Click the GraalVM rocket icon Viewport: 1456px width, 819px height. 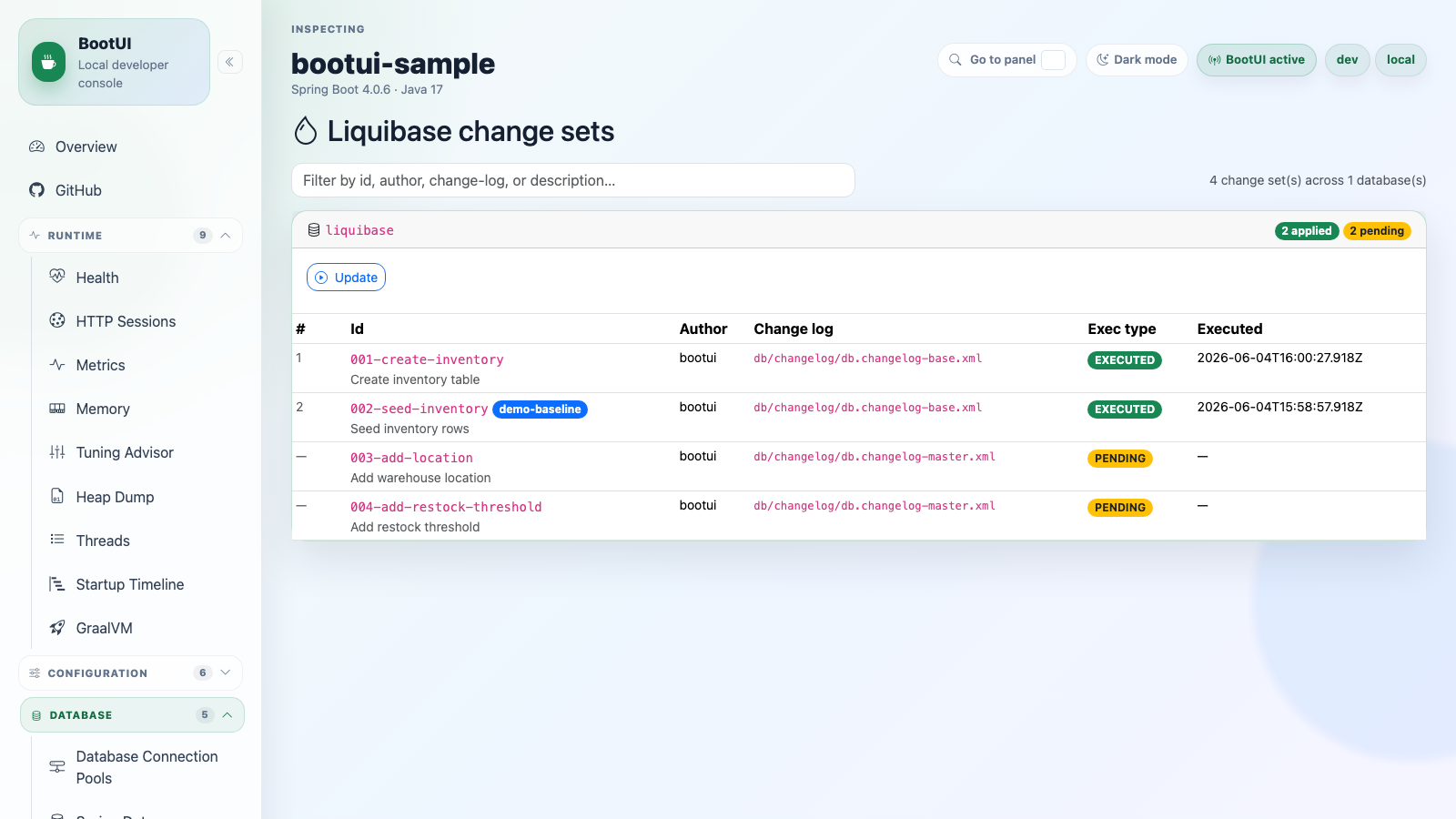point(57,627)
